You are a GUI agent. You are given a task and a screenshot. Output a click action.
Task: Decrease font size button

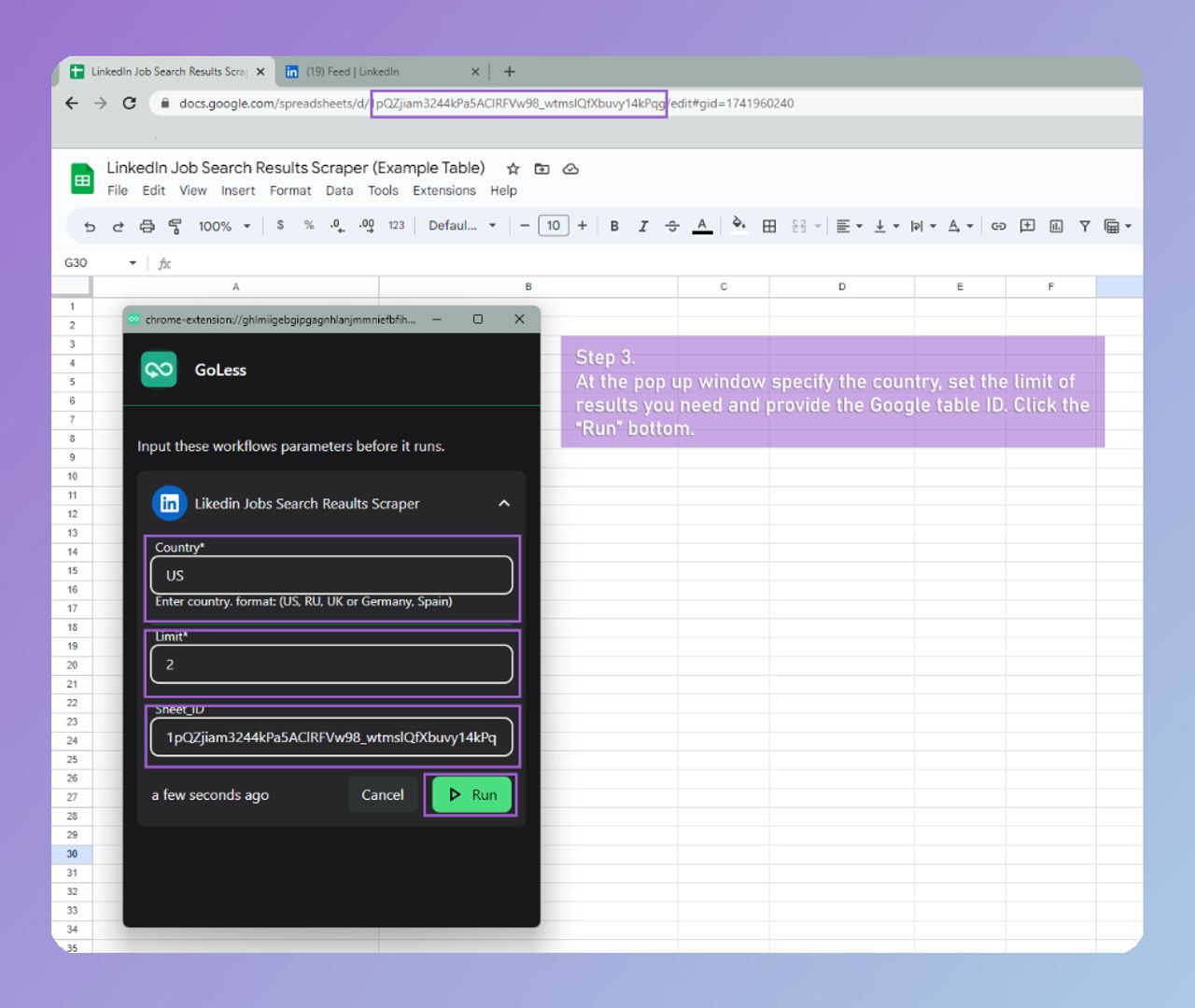[x=525, y=226]
